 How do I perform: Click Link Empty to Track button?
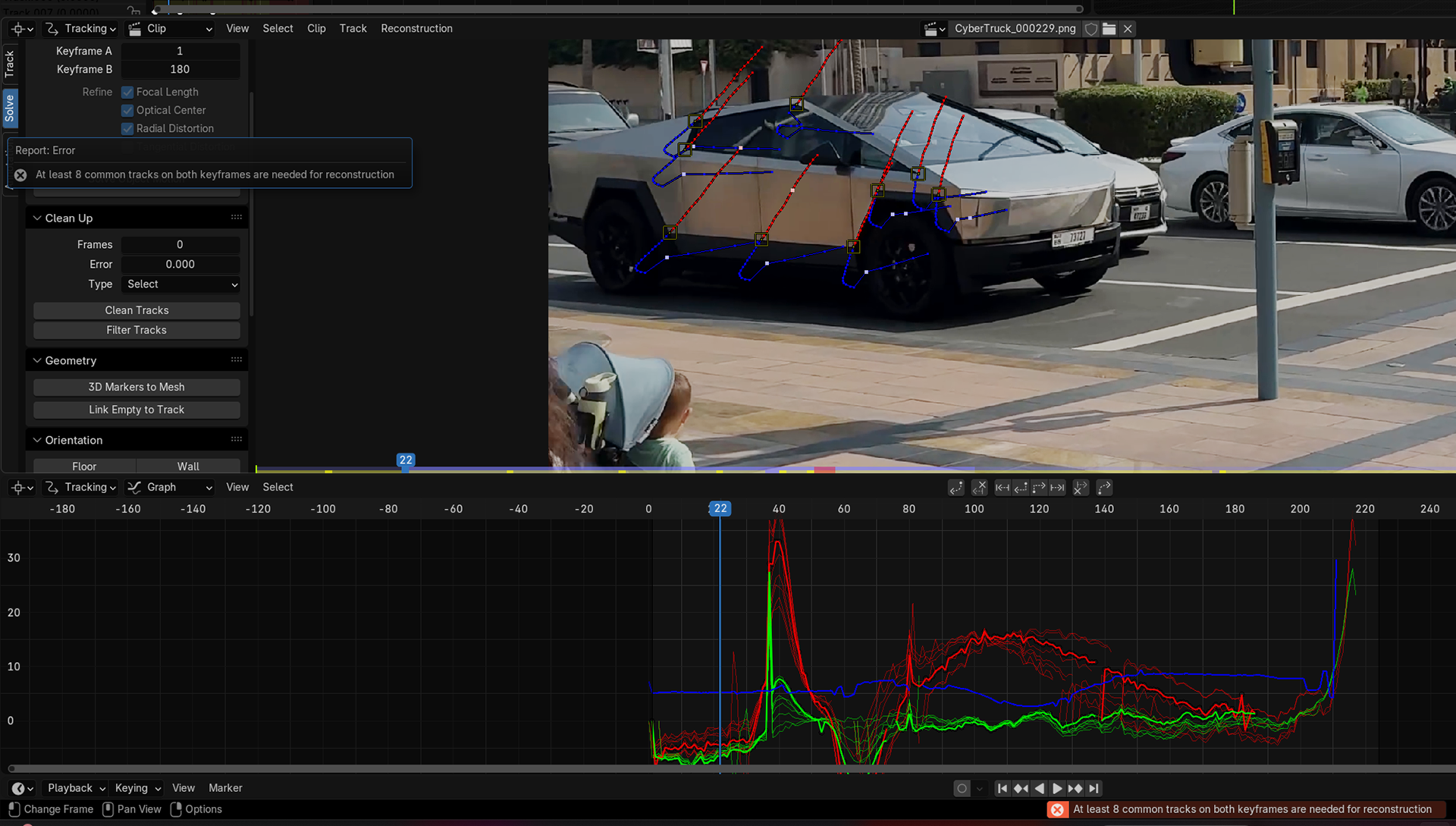coord(136,410)
